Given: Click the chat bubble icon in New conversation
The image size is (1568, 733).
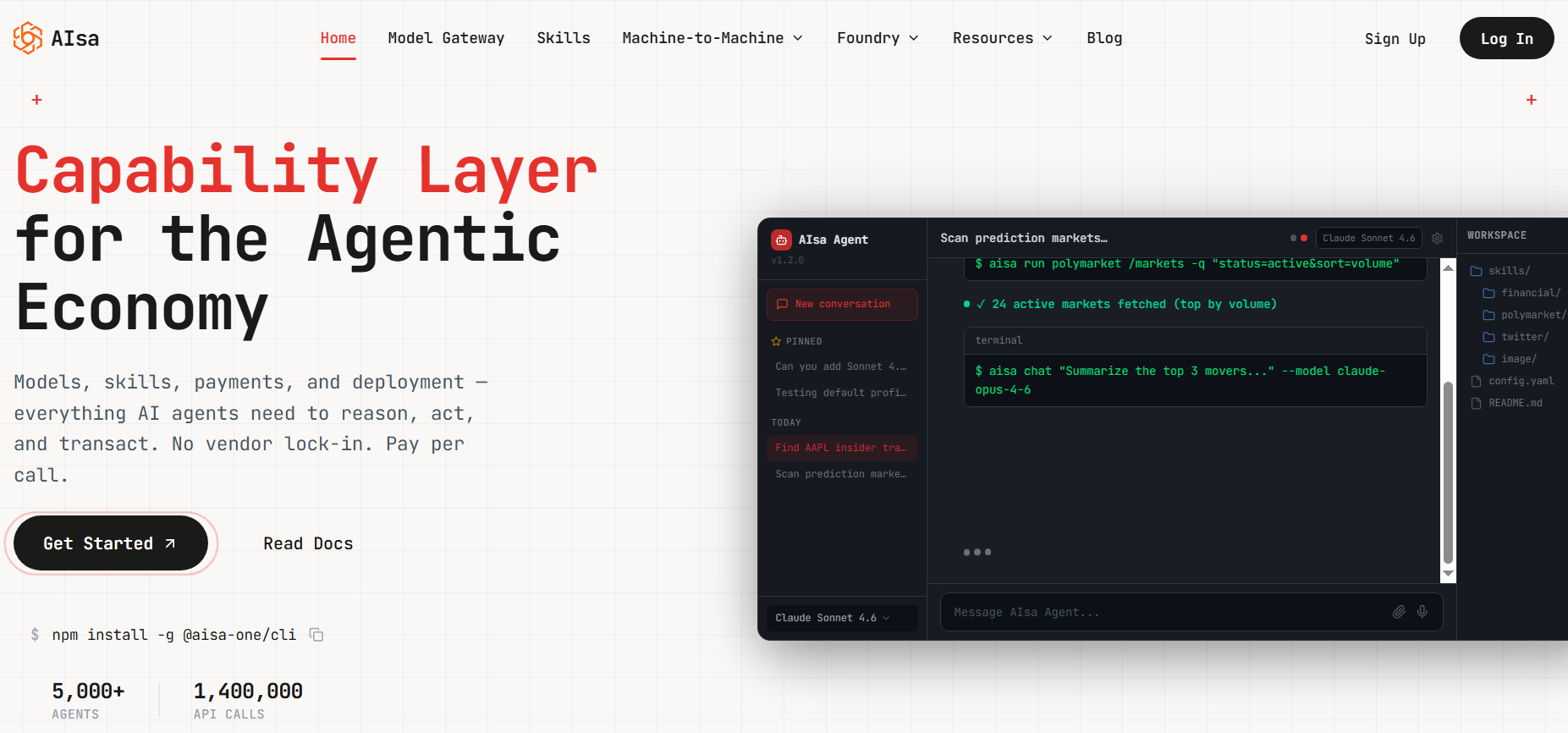Looking at the screenshot, I should tap(782, 304).
